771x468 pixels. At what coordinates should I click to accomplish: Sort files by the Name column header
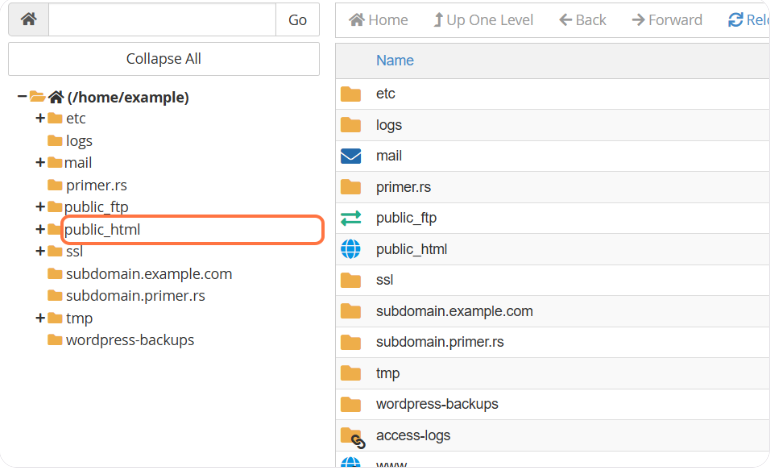pos(395,61)
